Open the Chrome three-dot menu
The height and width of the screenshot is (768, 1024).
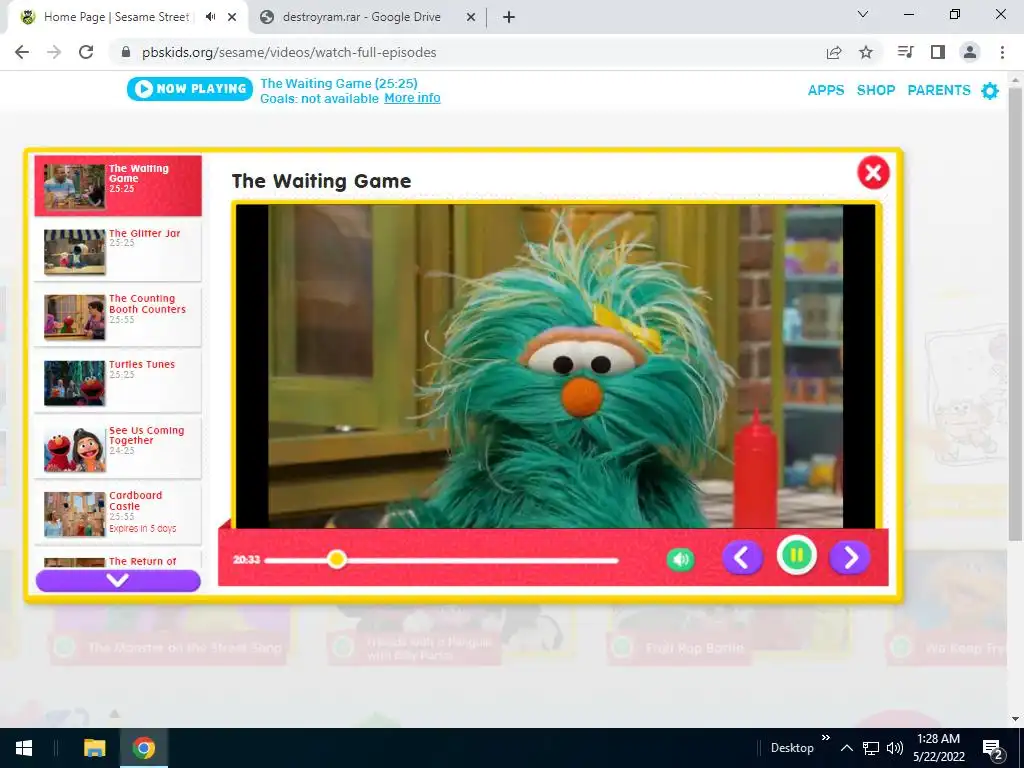pos(1002,52)
